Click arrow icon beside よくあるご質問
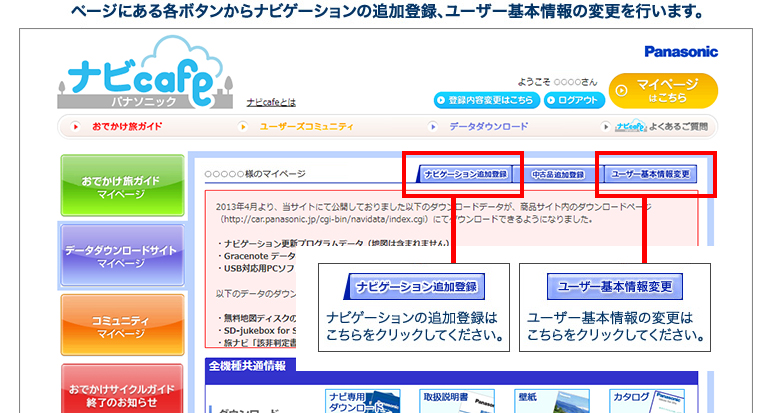This screenshot has height=413, width=770. [605, 127]
